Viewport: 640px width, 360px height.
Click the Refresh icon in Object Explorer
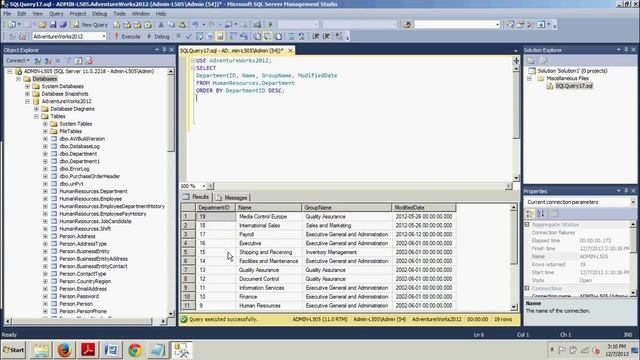[78, 61]
